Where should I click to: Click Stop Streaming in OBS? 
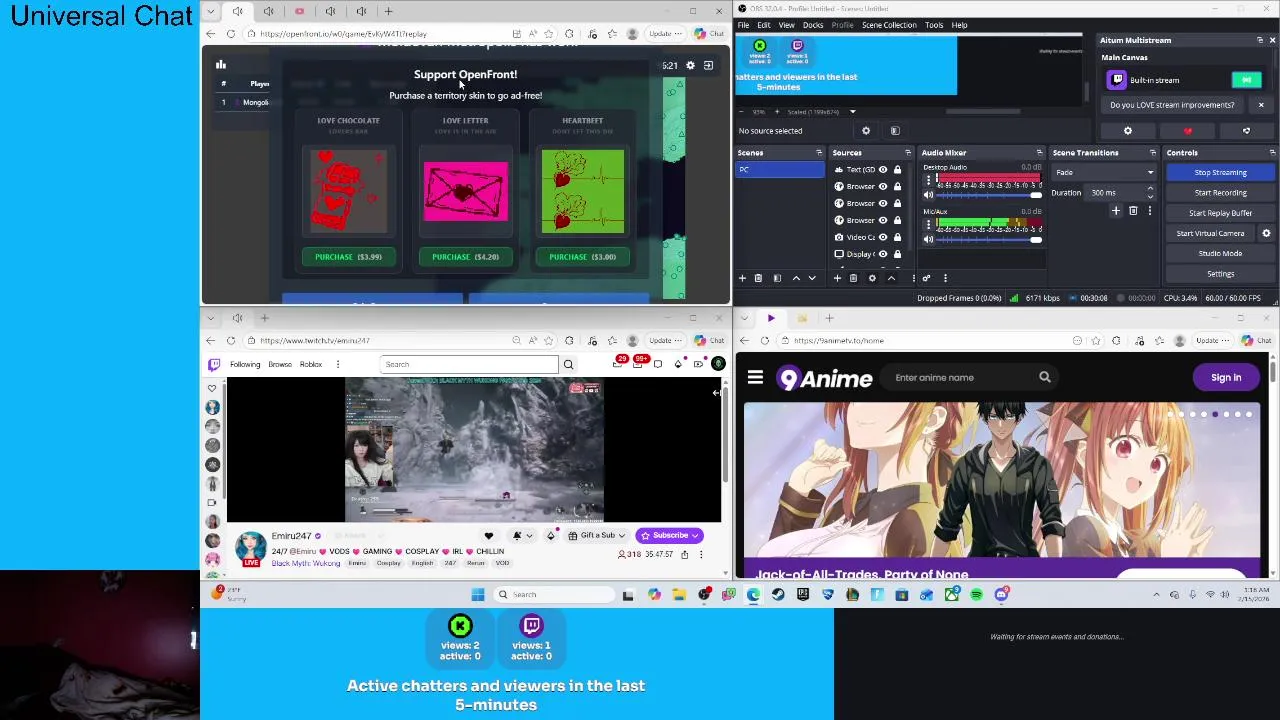click(1220, 172)
